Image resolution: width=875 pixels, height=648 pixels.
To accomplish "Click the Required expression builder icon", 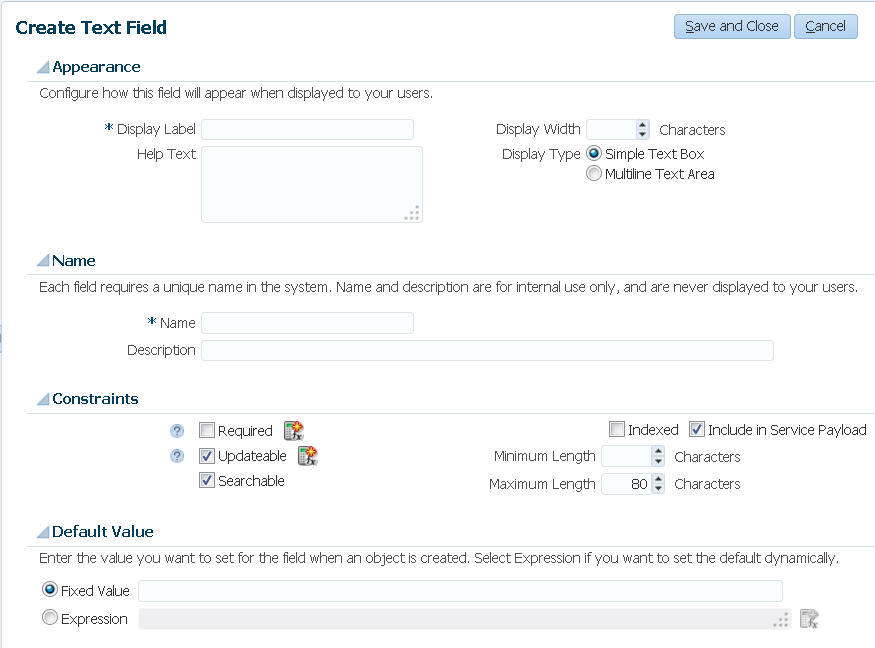I will click(293, 431).
